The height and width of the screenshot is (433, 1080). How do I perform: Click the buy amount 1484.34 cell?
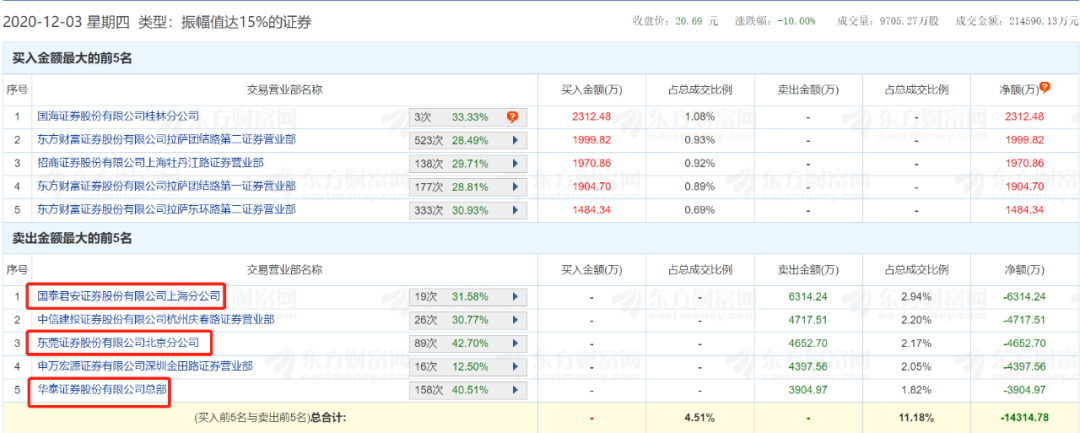(x=590, y=209)
